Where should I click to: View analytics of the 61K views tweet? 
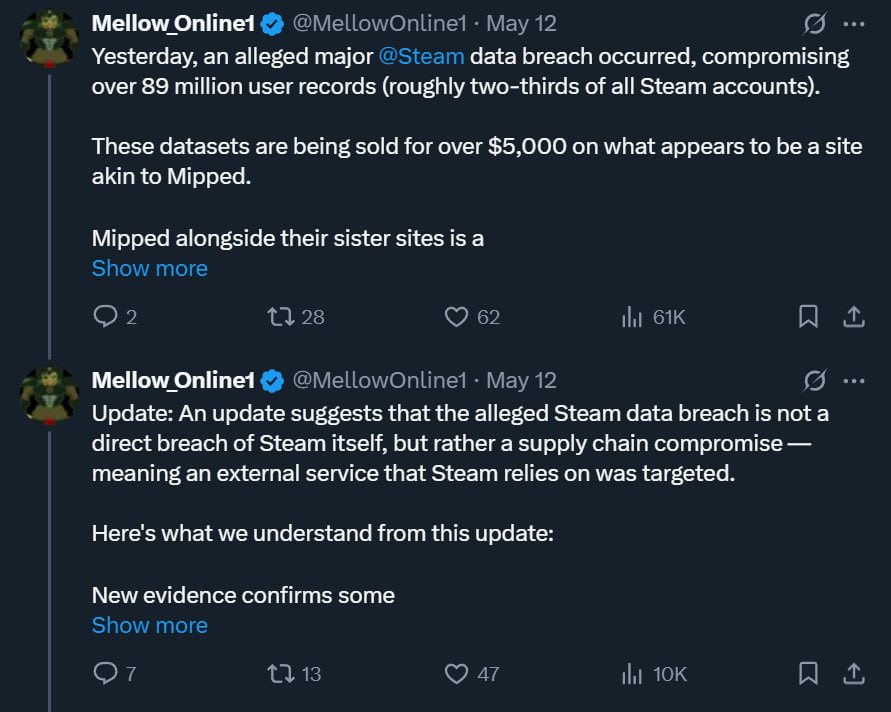[x=632, y=317]
